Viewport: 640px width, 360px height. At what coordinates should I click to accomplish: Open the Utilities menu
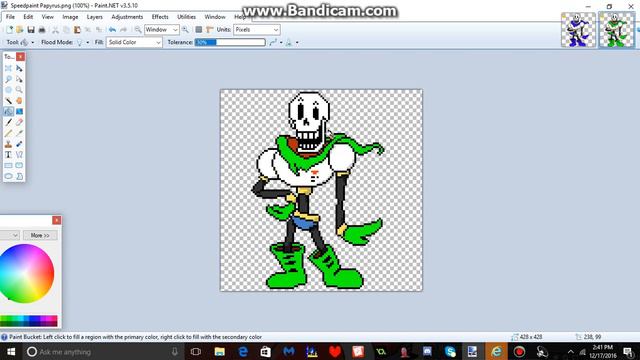187,17
